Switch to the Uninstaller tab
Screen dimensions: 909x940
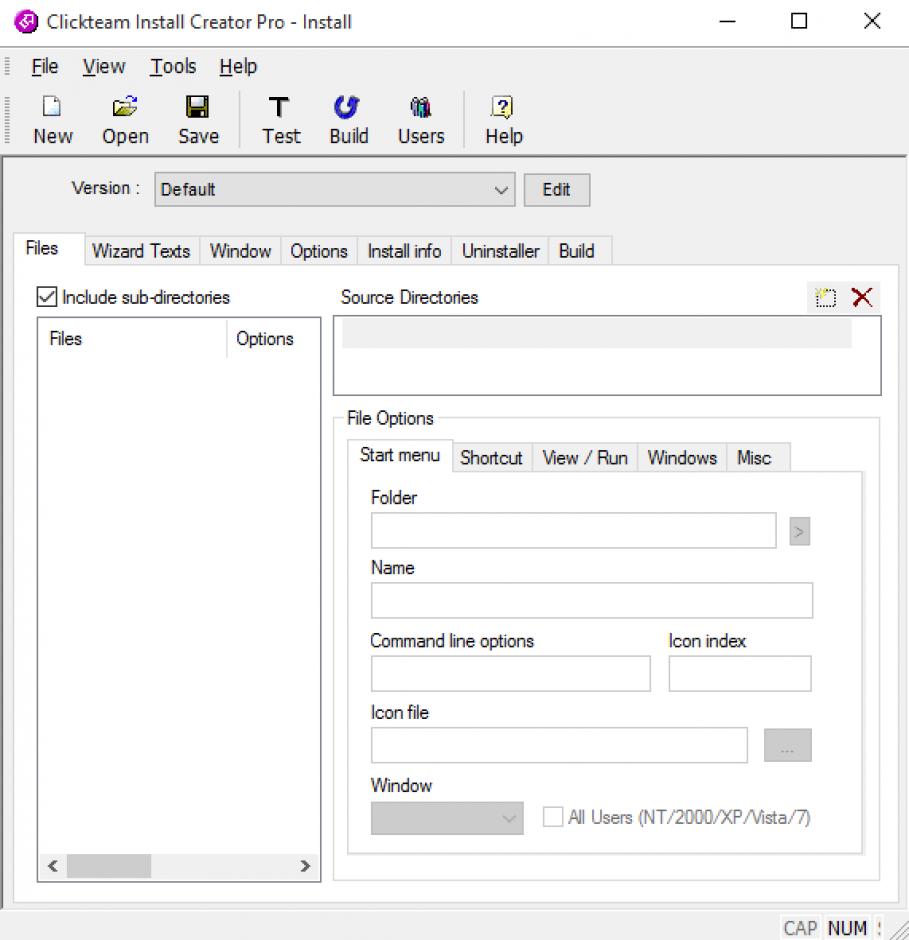coord(501,251)
